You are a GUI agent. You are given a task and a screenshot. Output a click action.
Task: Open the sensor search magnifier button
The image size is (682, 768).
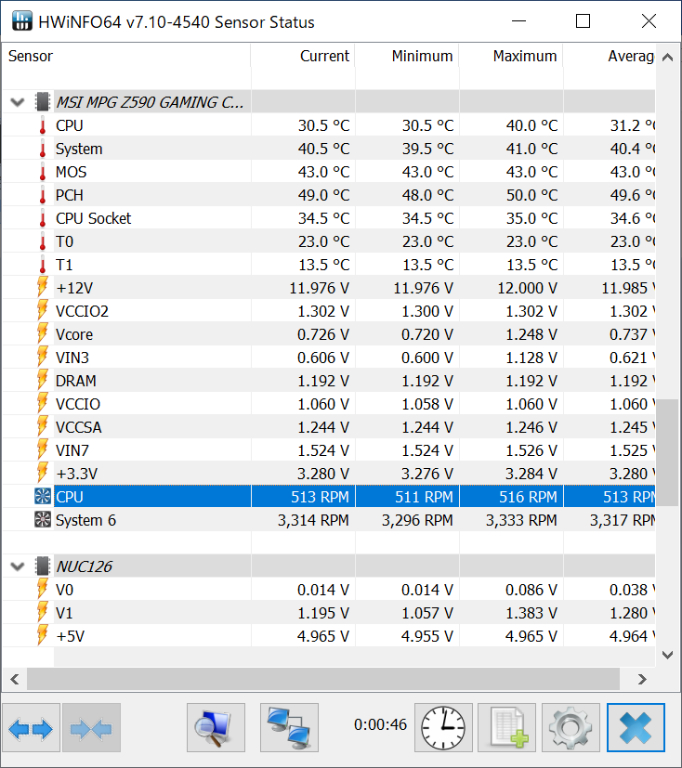[x=216, y=728]
